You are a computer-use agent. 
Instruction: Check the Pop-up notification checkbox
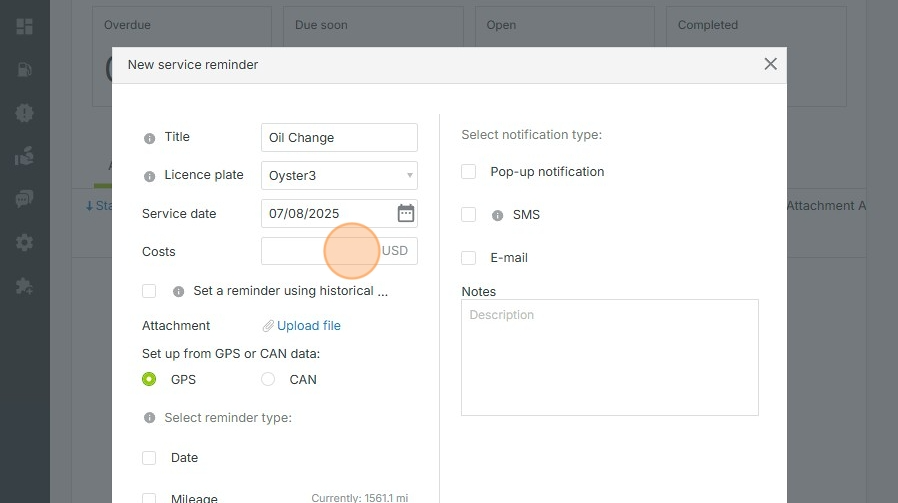(468, 171)
